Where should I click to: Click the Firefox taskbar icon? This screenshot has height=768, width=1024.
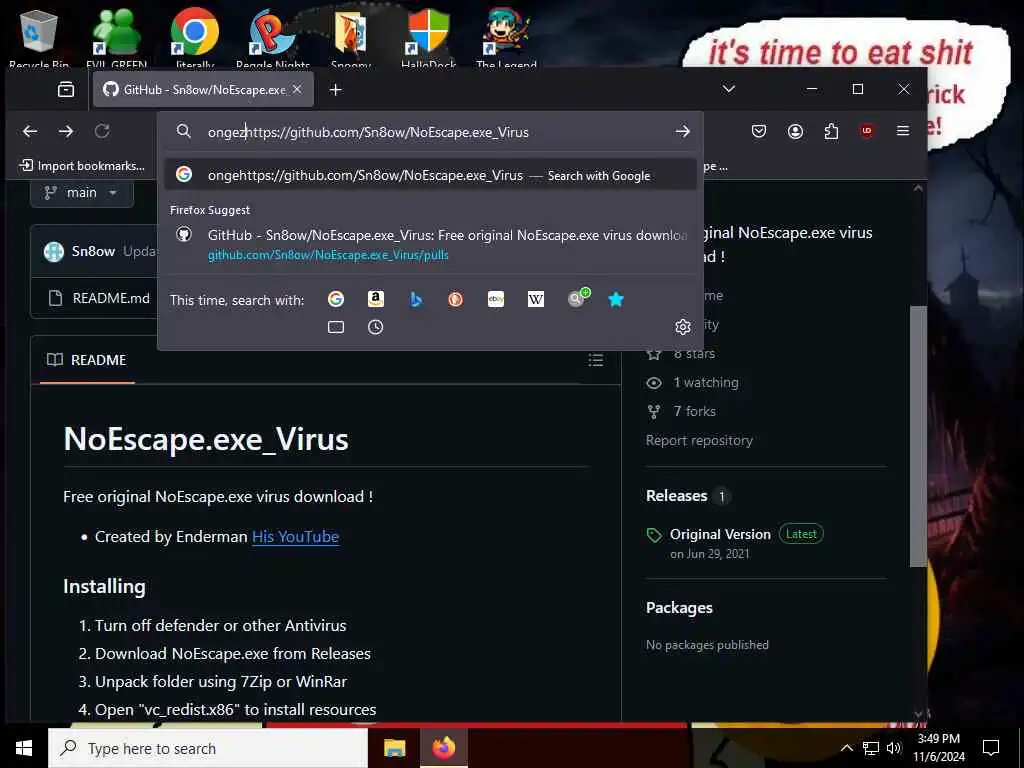443,748
